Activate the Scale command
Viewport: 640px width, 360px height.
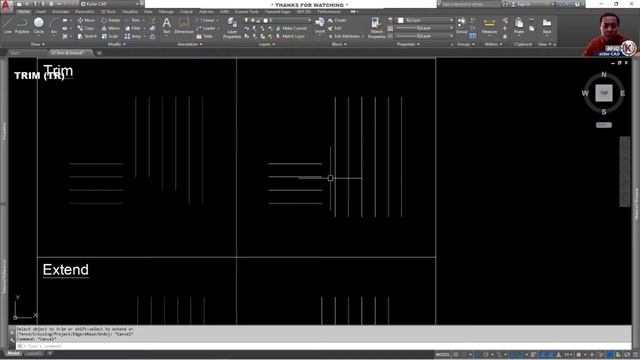pyautogui.click(x=109, y=36)
